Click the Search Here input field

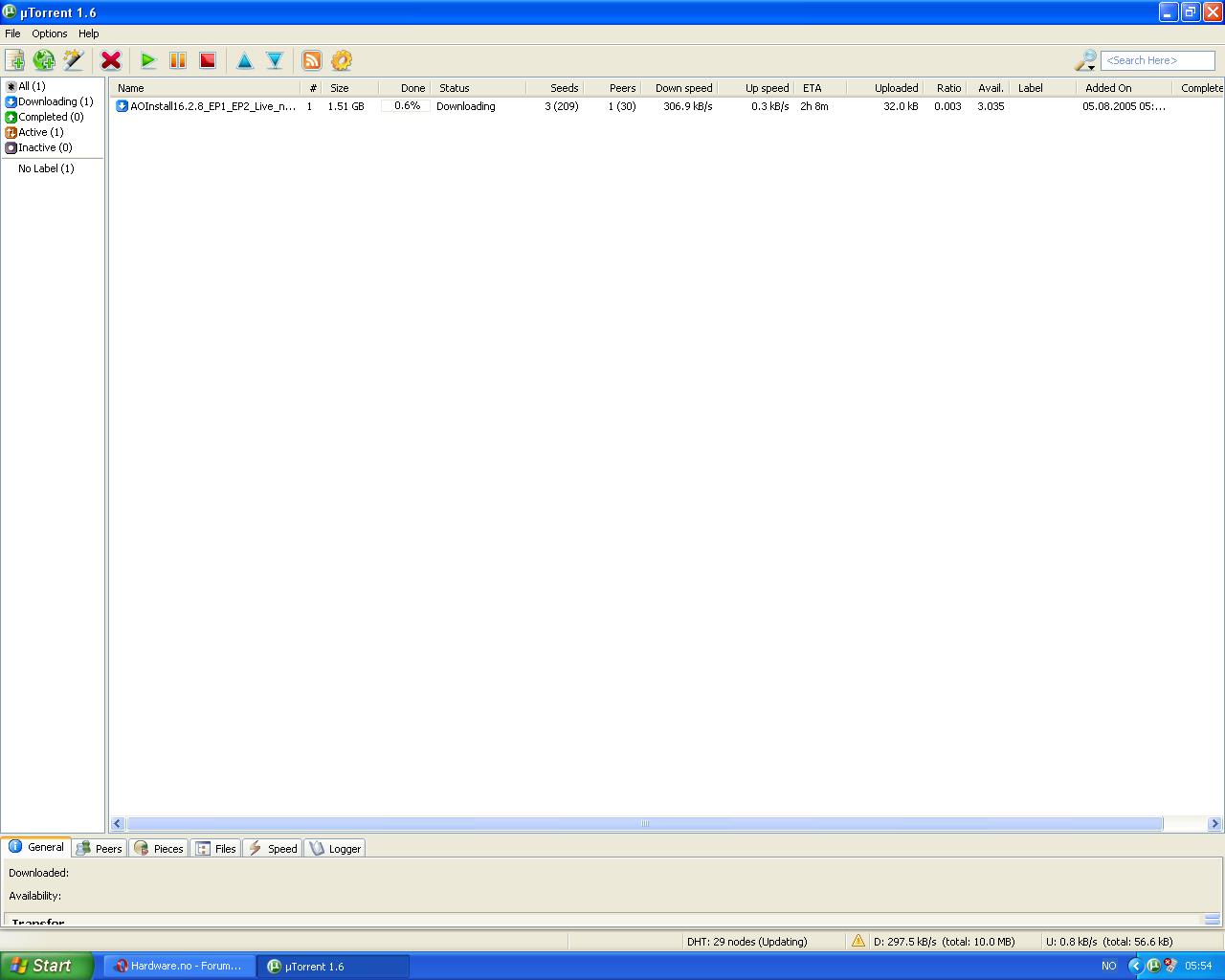(1157, 60)
